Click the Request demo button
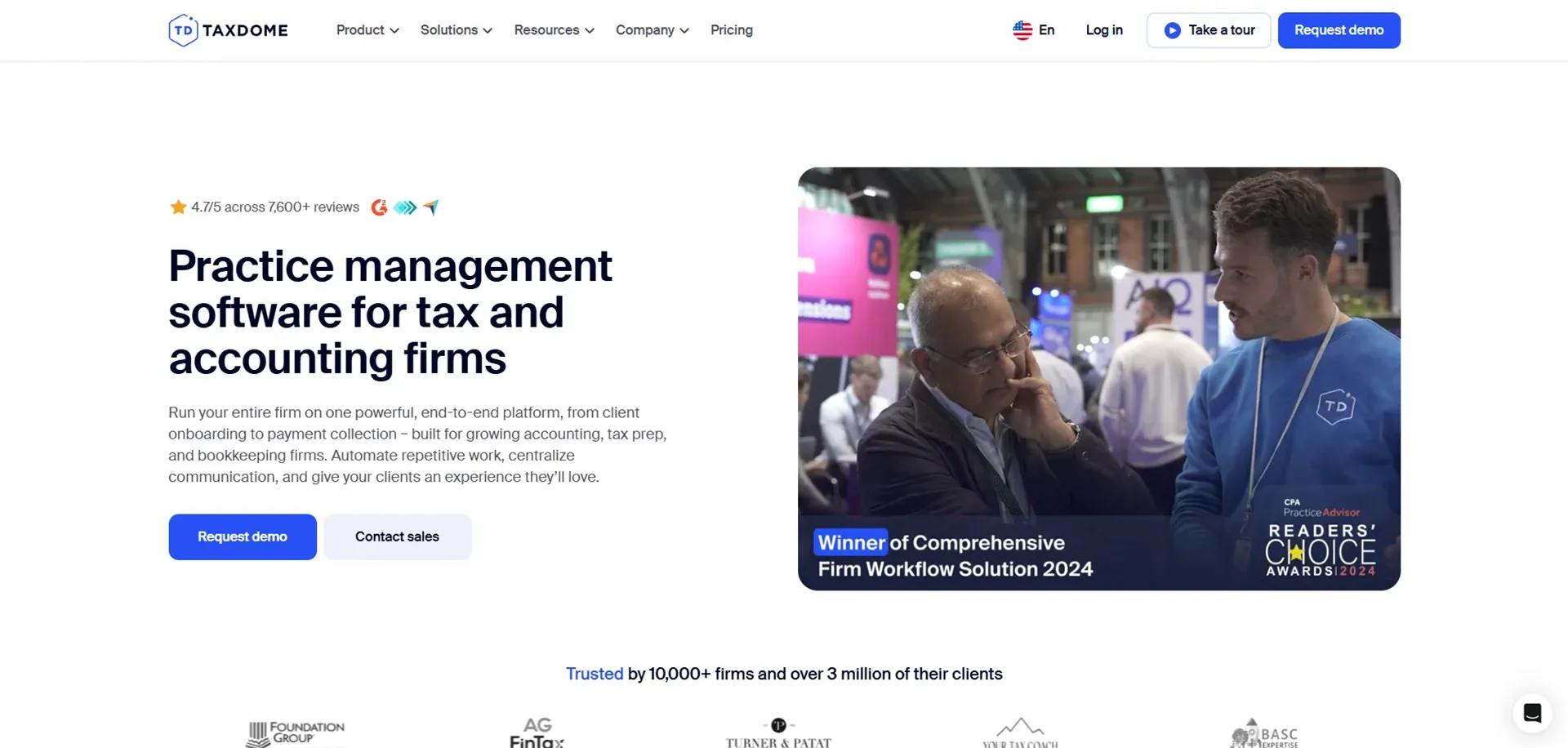 coord(1339,29)
